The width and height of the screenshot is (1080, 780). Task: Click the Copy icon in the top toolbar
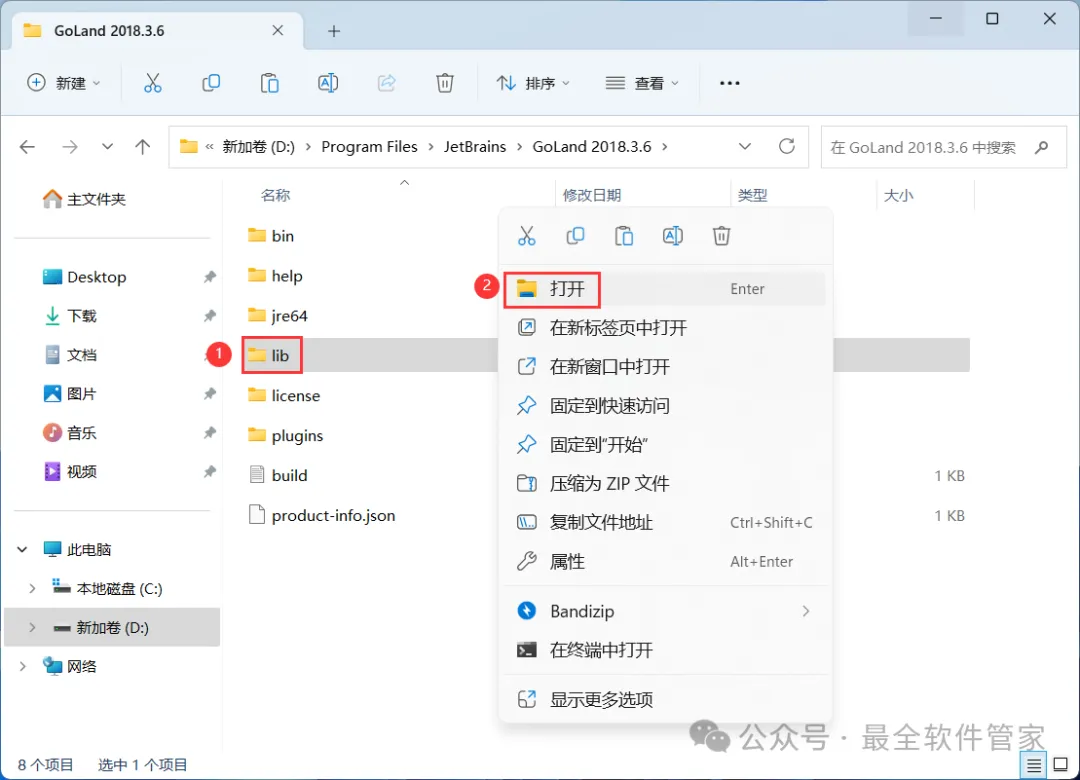point(211,83)
